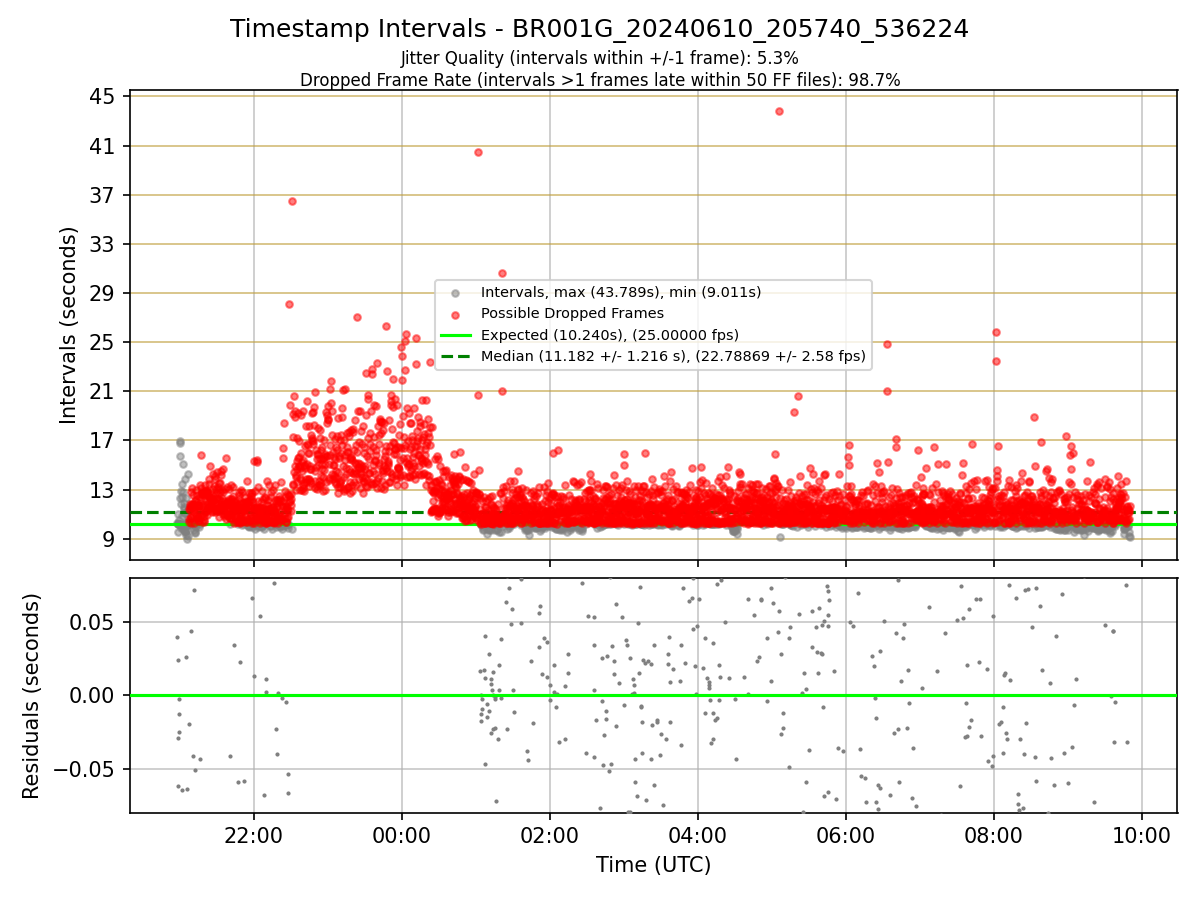1200x900 pixels.
Task: Click the 'Jitter Quality' 5.3% subtitle line
Action: point(599,58)
